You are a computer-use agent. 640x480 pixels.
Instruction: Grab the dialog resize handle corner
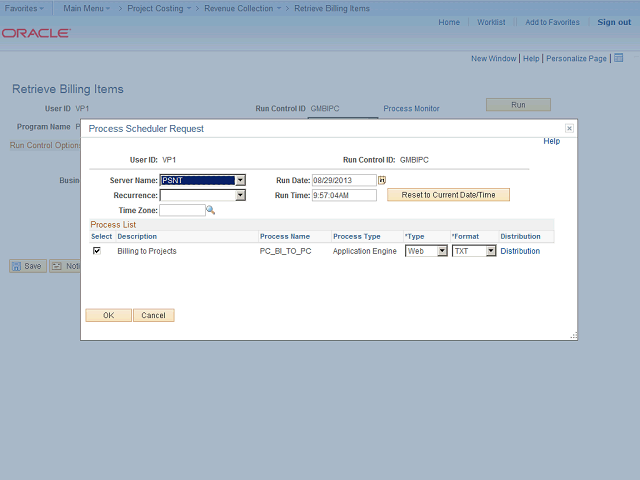coord(573,336)
